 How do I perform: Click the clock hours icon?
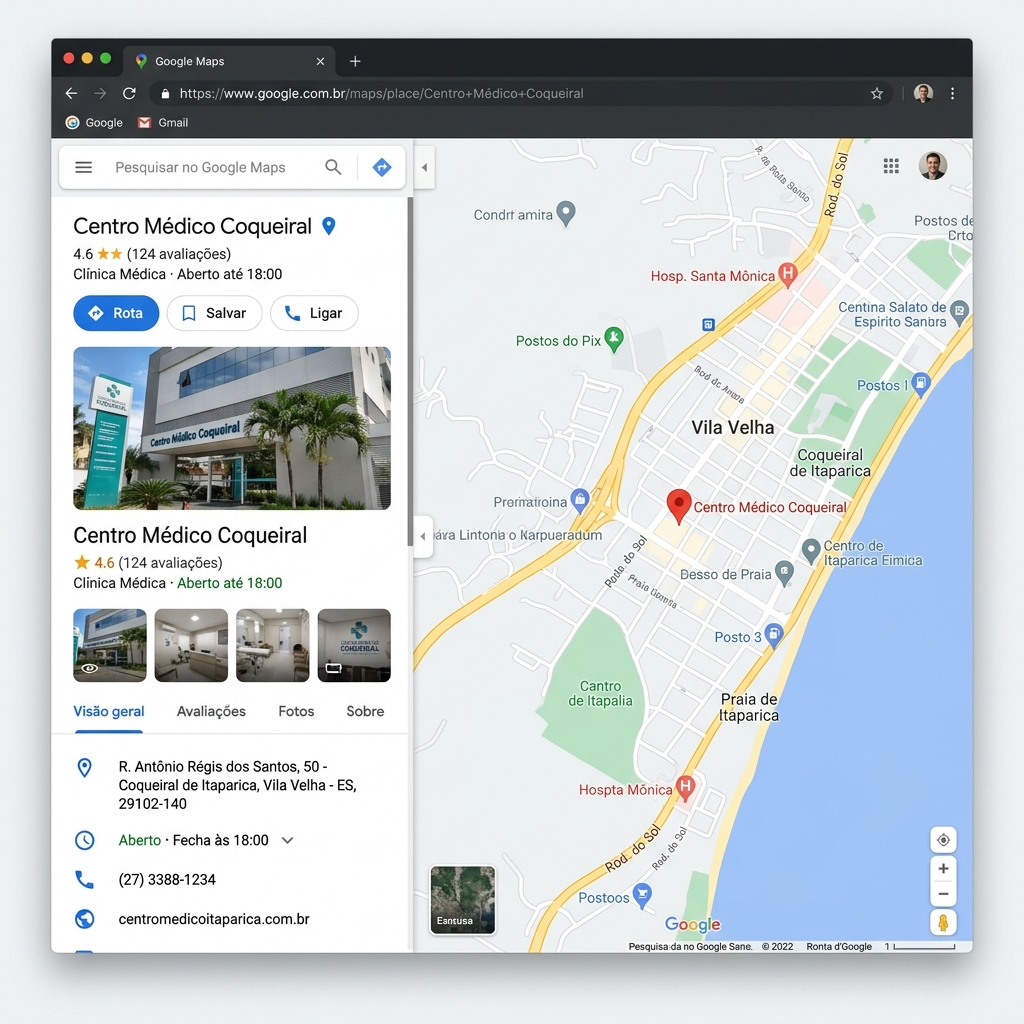point(84,840)
